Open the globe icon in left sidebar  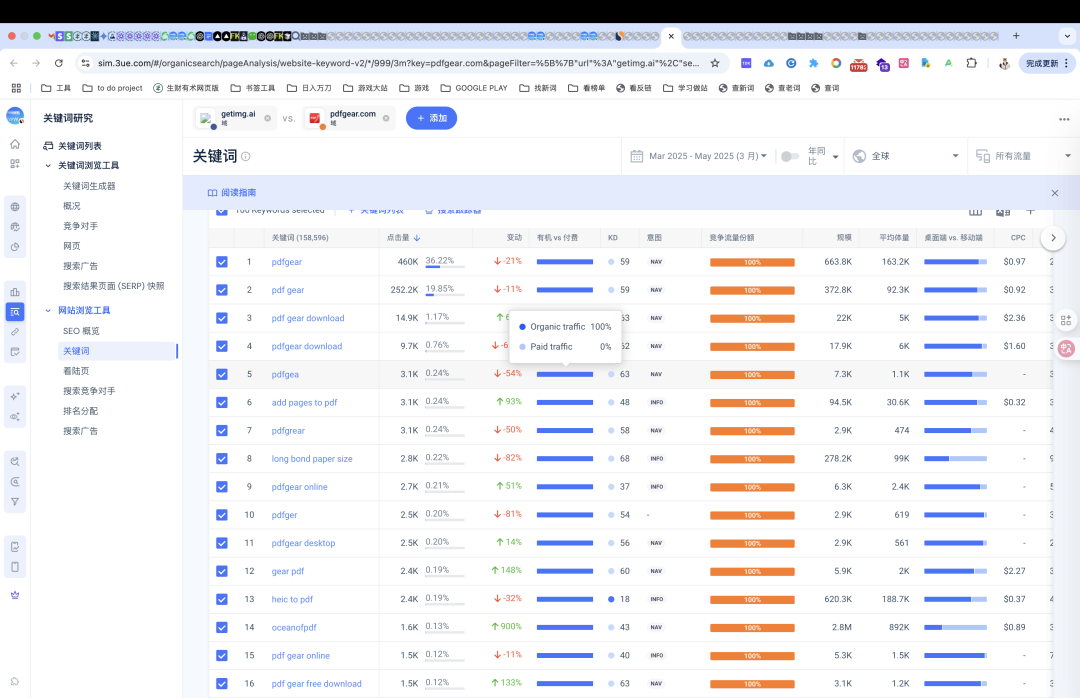click(15, 207)
